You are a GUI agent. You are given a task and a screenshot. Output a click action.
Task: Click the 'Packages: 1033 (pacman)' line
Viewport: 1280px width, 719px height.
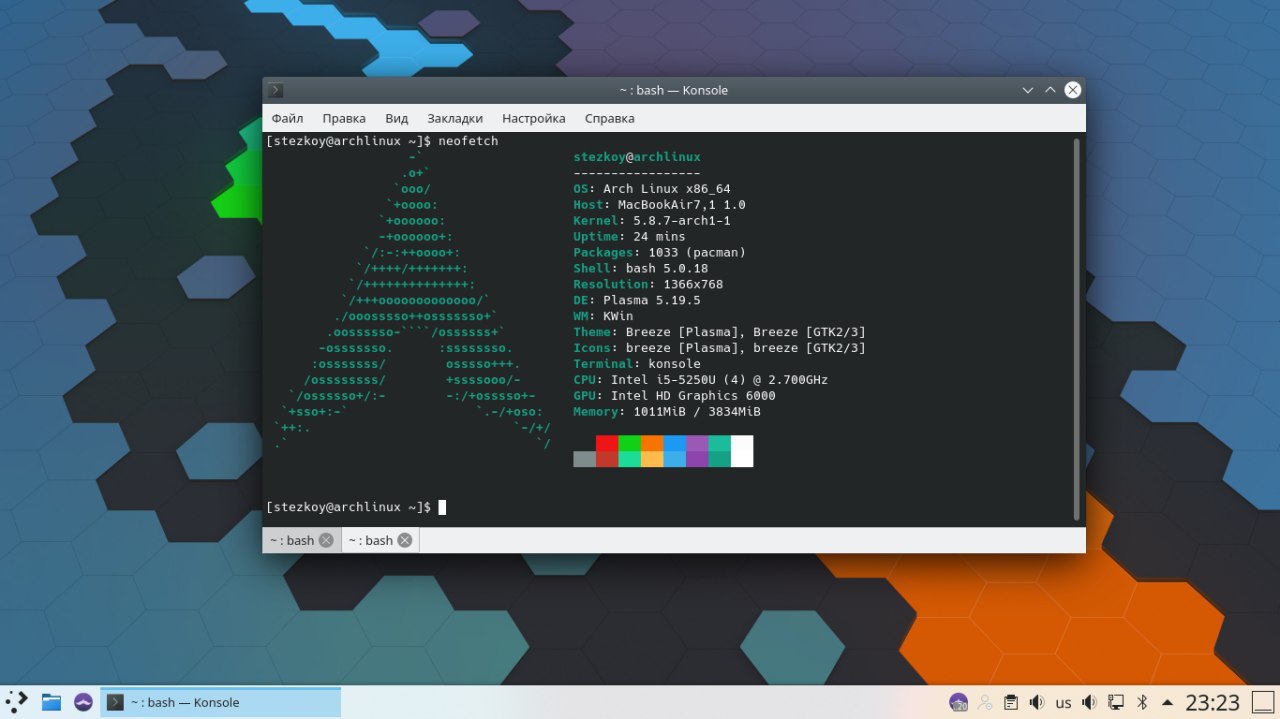click(x=659, y=253)
